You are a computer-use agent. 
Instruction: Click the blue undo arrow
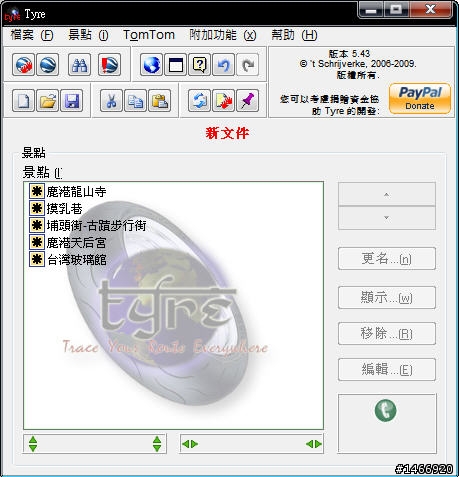pos(223,65)
